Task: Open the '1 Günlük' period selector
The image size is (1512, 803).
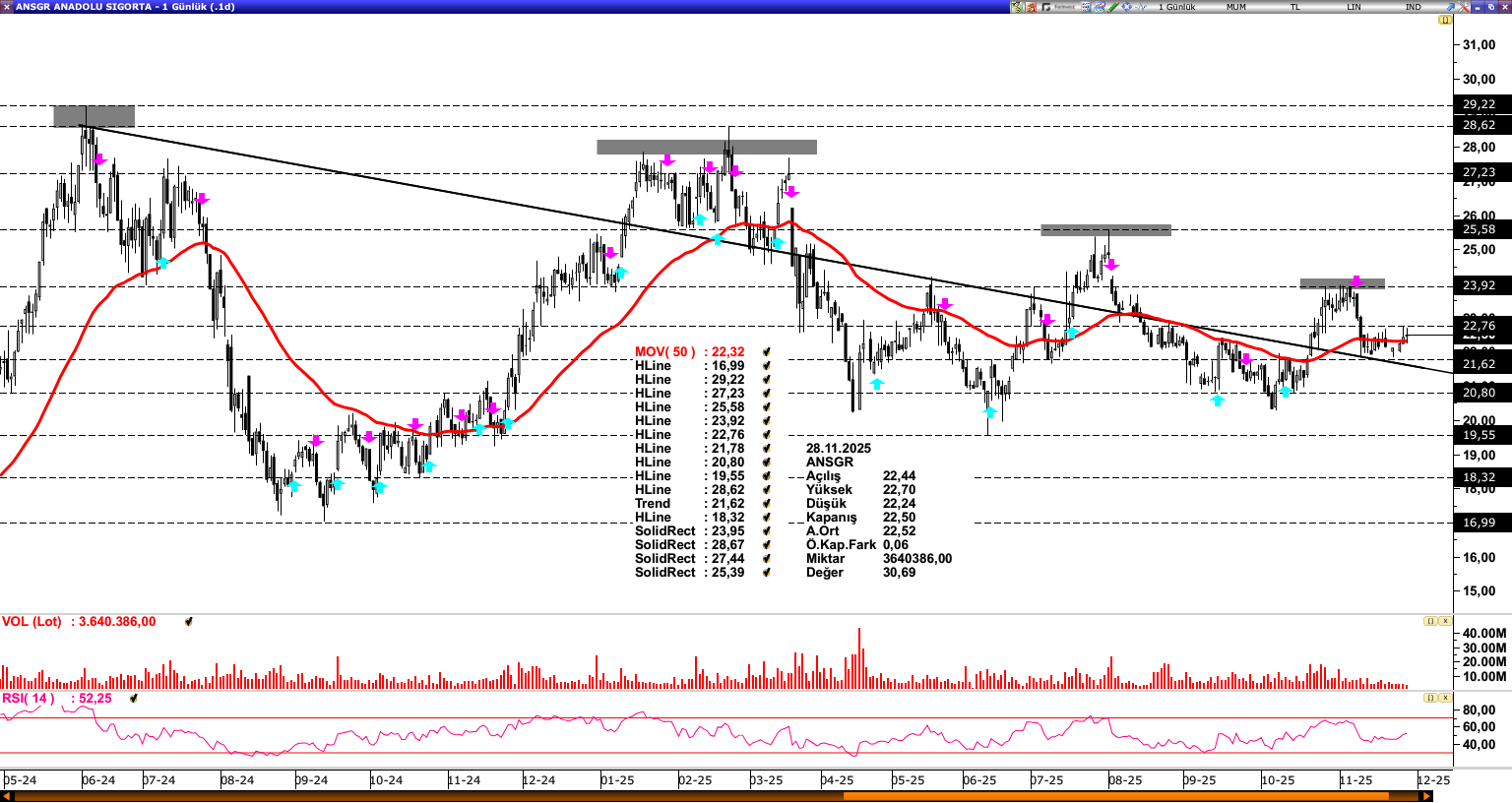Action: [x=1176, y=7]
